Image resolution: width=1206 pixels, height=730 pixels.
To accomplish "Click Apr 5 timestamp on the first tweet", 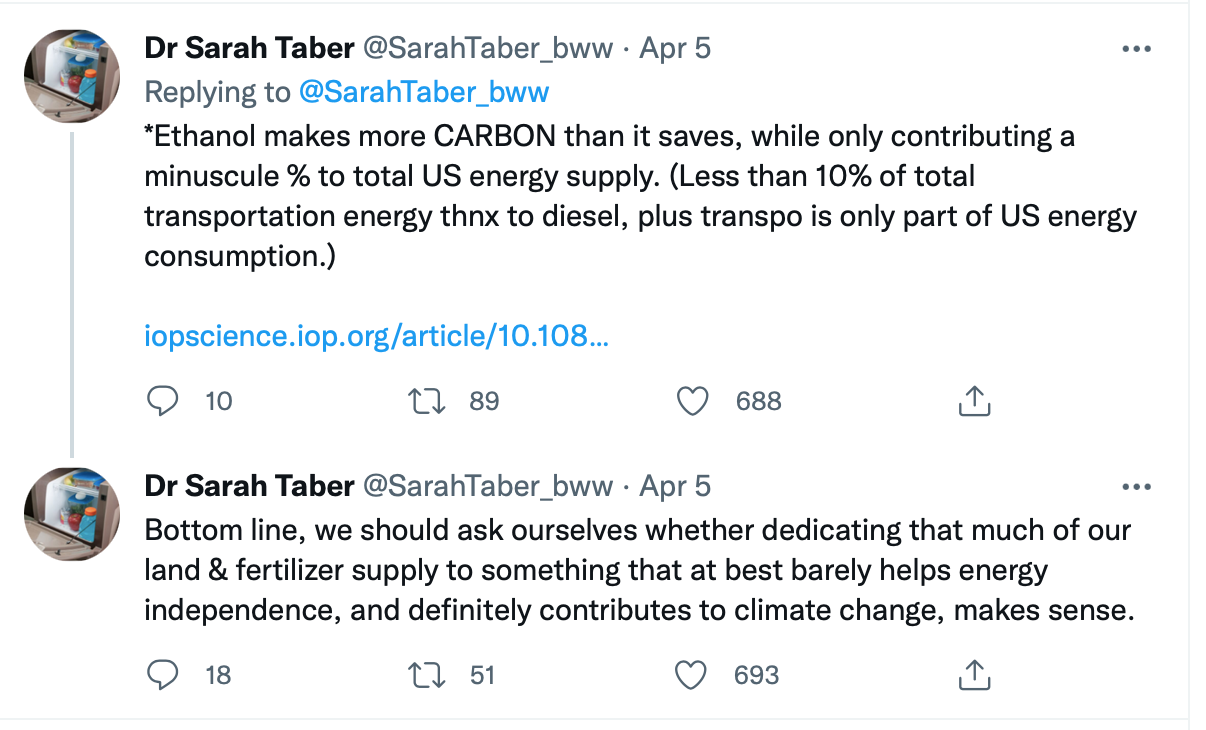I will (675, 48).
